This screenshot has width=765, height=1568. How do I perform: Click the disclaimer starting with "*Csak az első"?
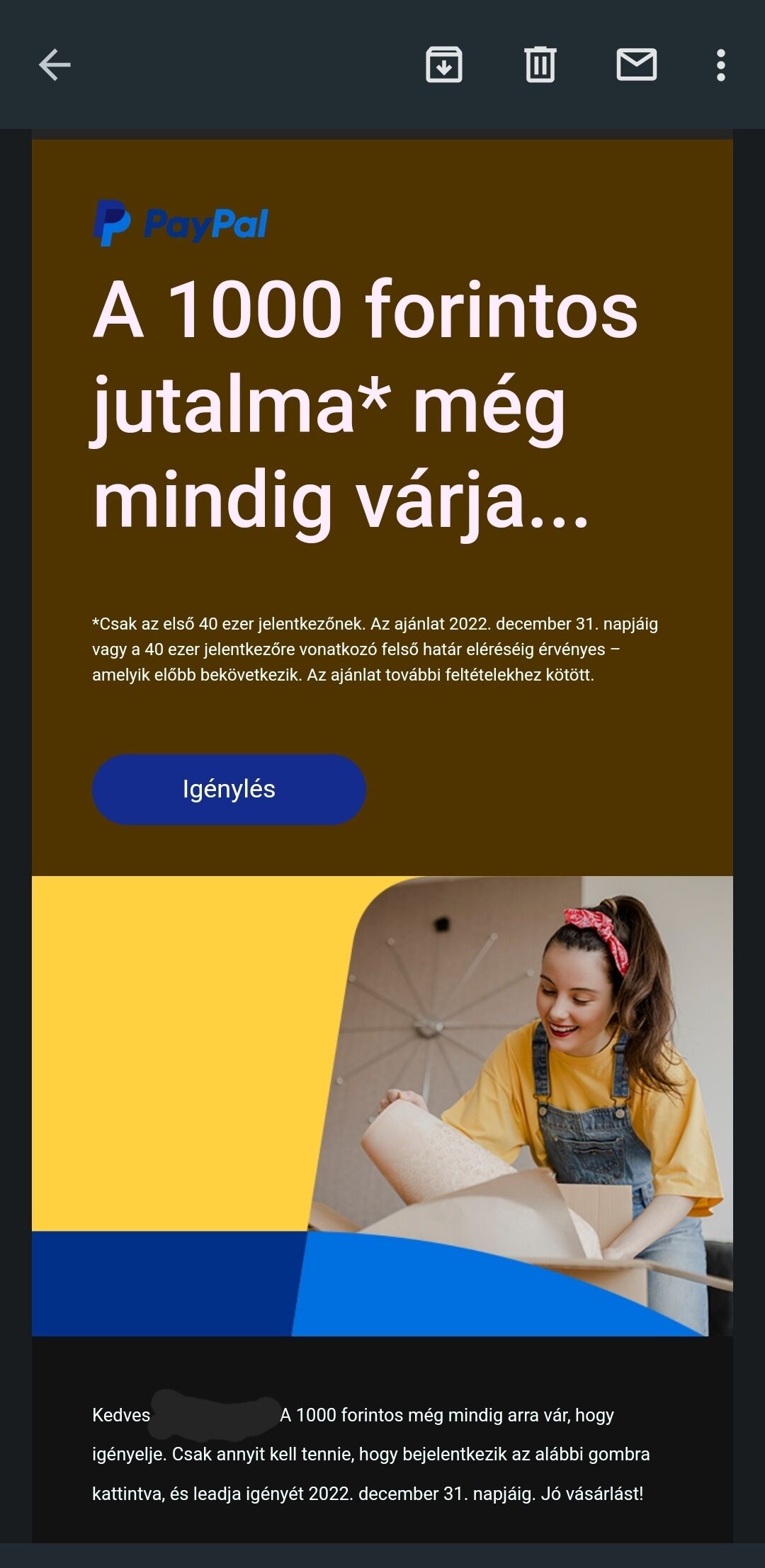pos(375,649)
